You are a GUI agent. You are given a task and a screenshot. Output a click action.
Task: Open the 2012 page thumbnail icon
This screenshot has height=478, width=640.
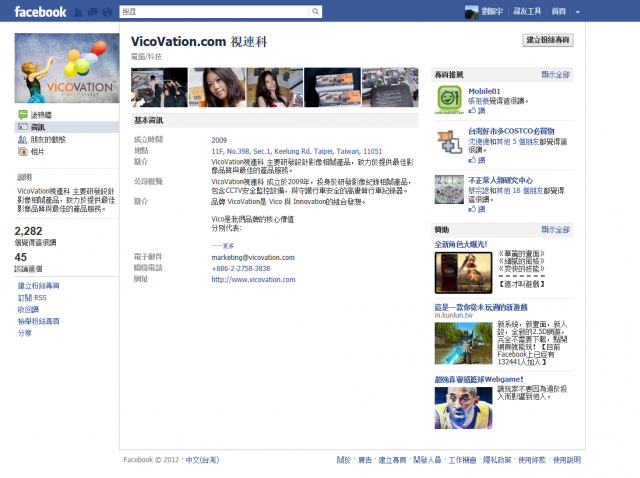pyautogui.click(x=449, y=189)
